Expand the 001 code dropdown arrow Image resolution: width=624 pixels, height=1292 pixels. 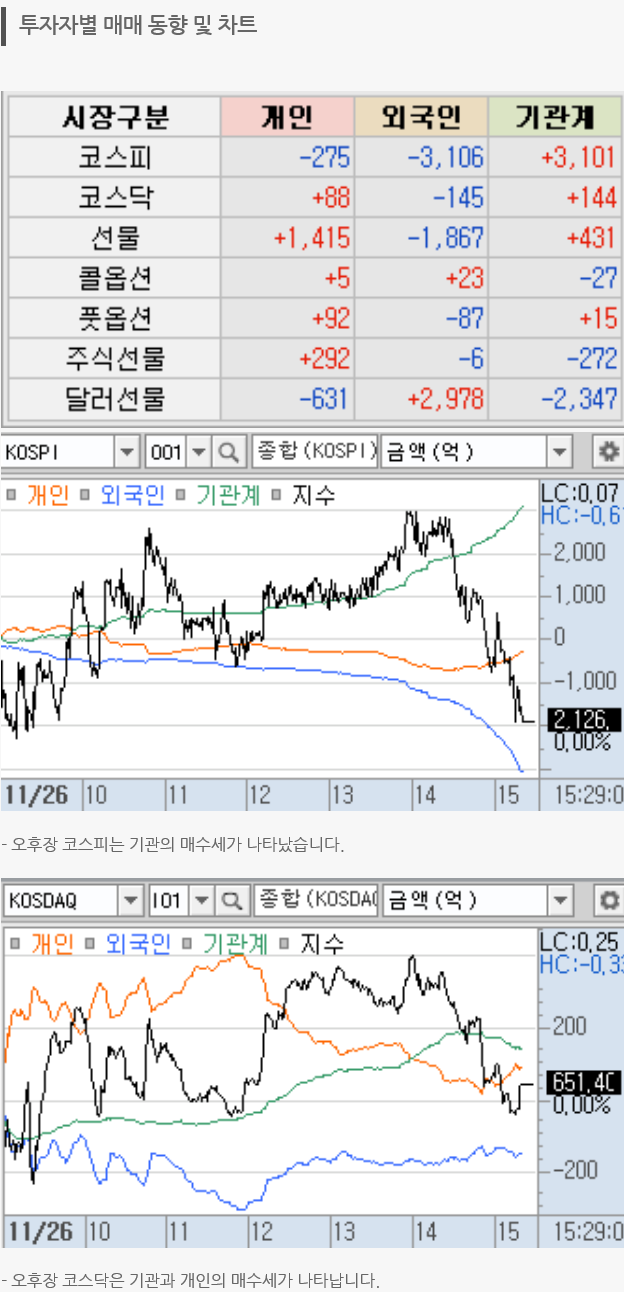tap(198, 453)
